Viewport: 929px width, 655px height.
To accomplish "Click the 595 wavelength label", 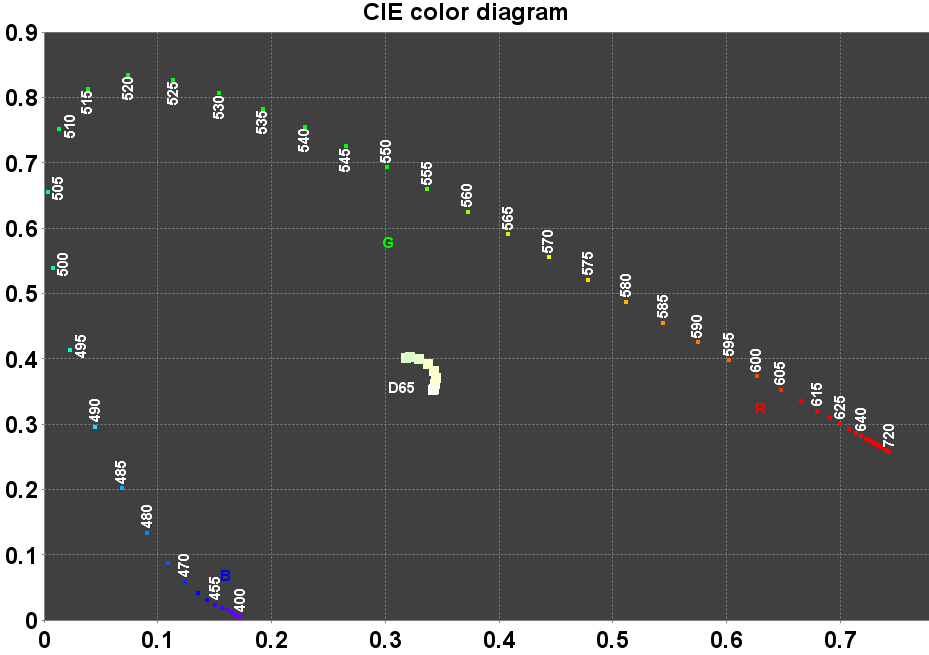I will 729,344.
